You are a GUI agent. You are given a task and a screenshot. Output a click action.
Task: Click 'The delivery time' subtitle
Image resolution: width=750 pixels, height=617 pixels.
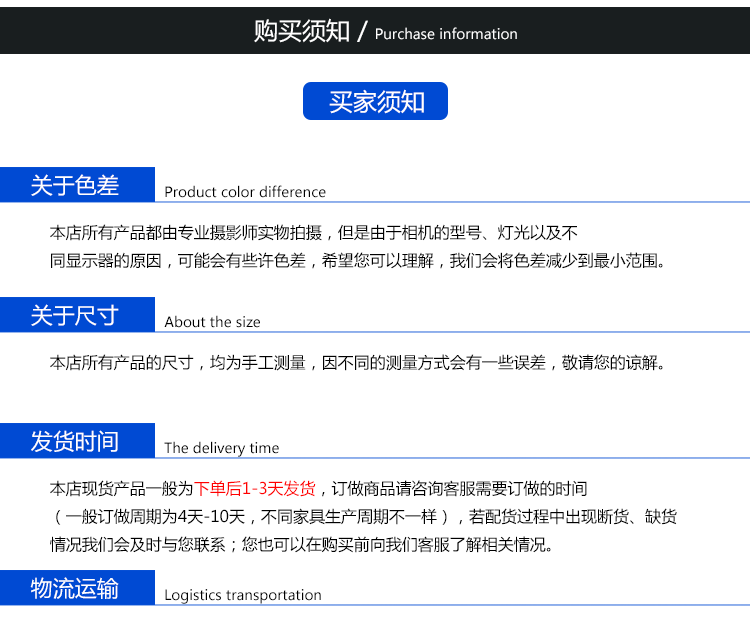[221, 448]
